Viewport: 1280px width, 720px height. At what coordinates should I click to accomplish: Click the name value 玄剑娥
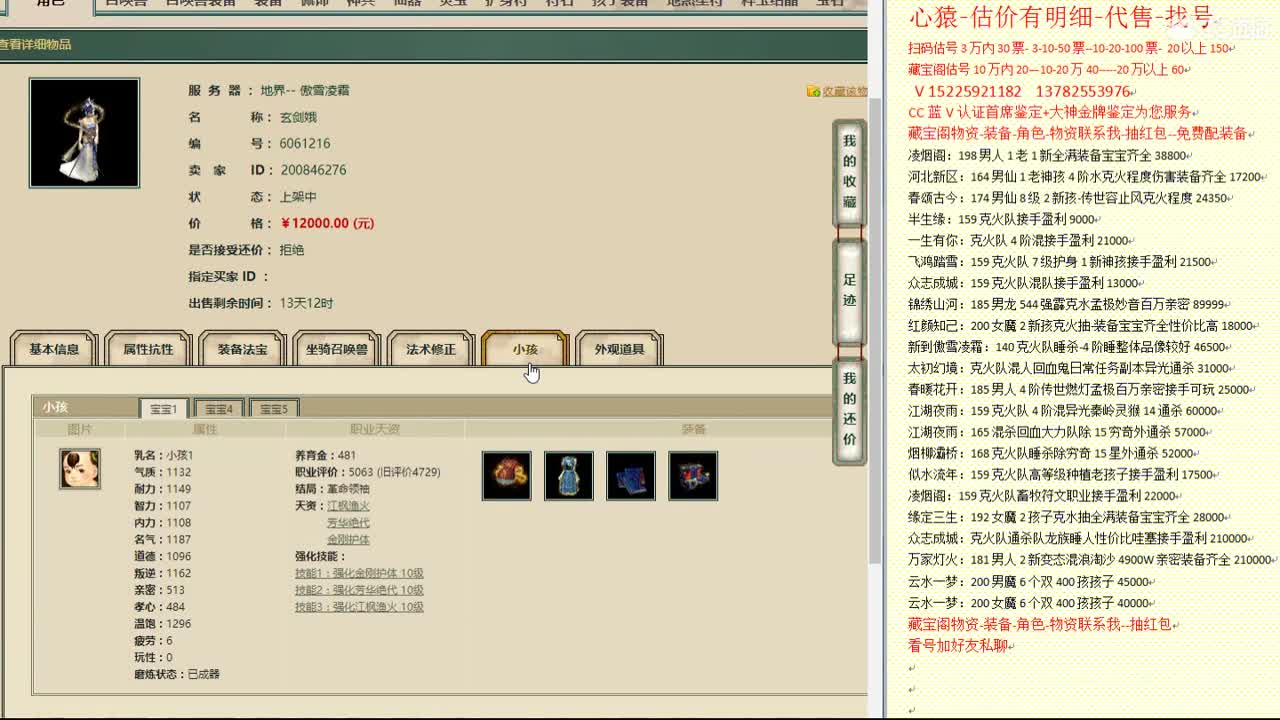point(298,117)
